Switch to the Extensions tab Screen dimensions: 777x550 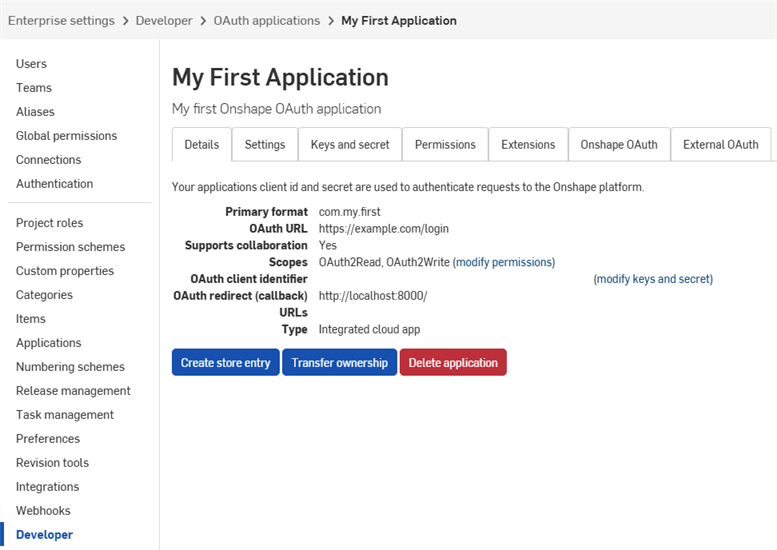pos(528,145)
